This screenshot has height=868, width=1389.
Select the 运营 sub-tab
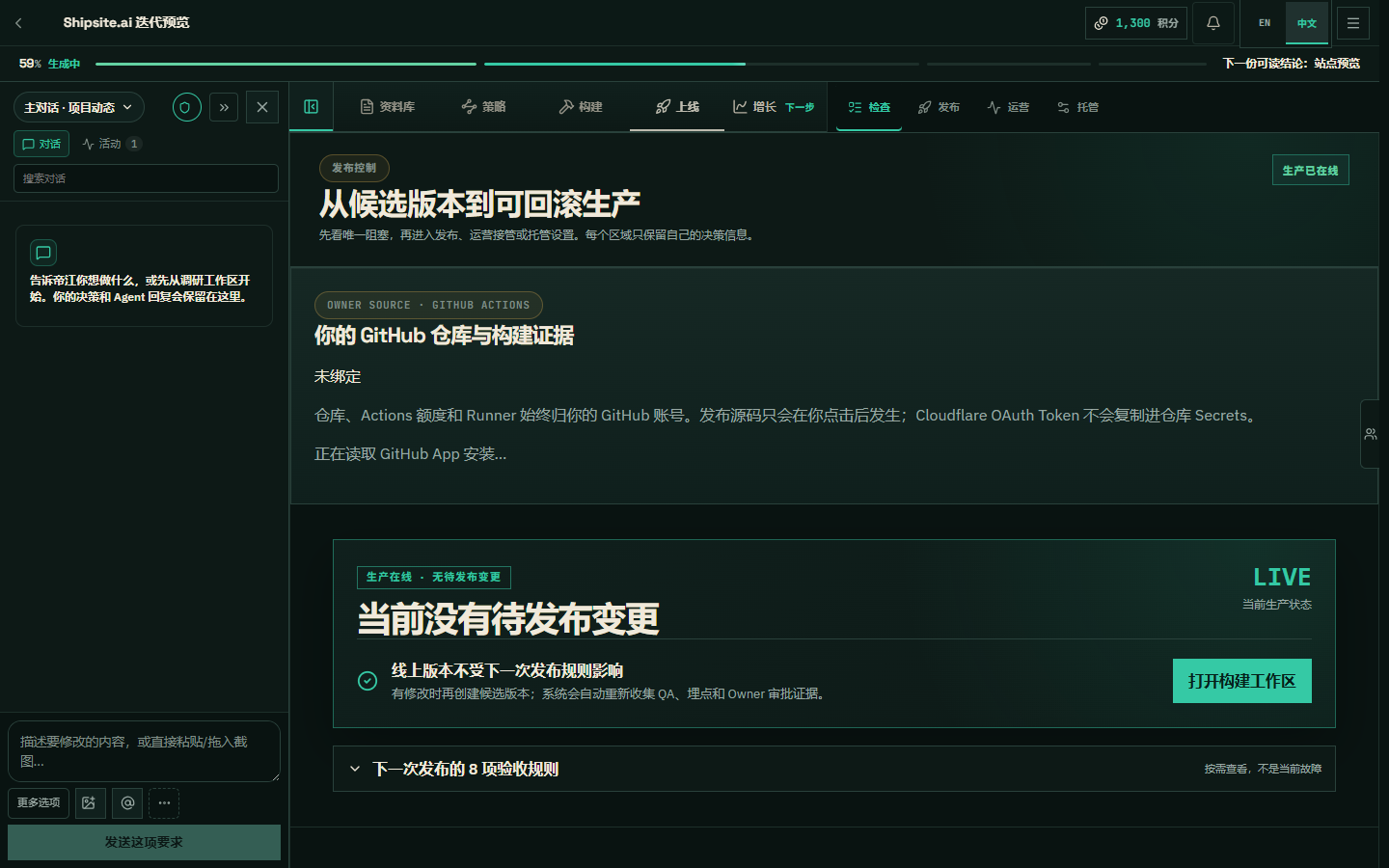1008,107
